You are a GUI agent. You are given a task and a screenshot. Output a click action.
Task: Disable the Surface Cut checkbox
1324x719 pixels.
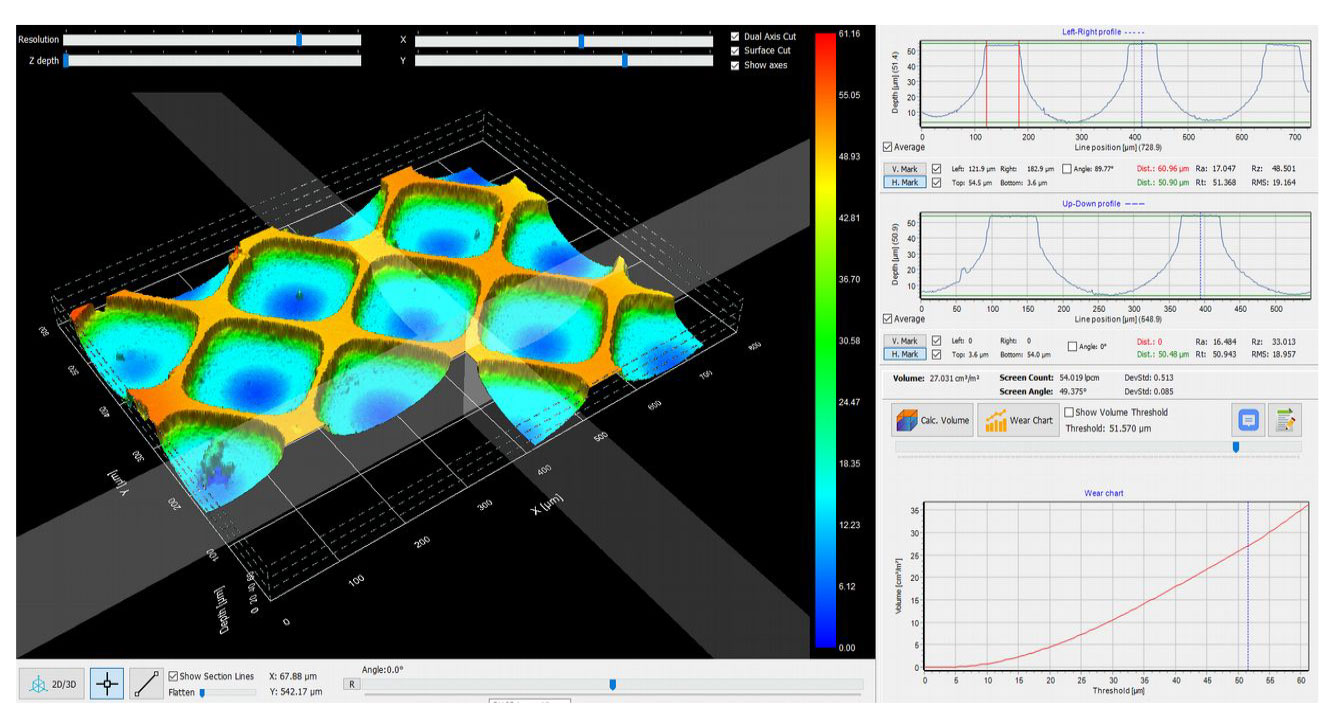pos(736,51)
